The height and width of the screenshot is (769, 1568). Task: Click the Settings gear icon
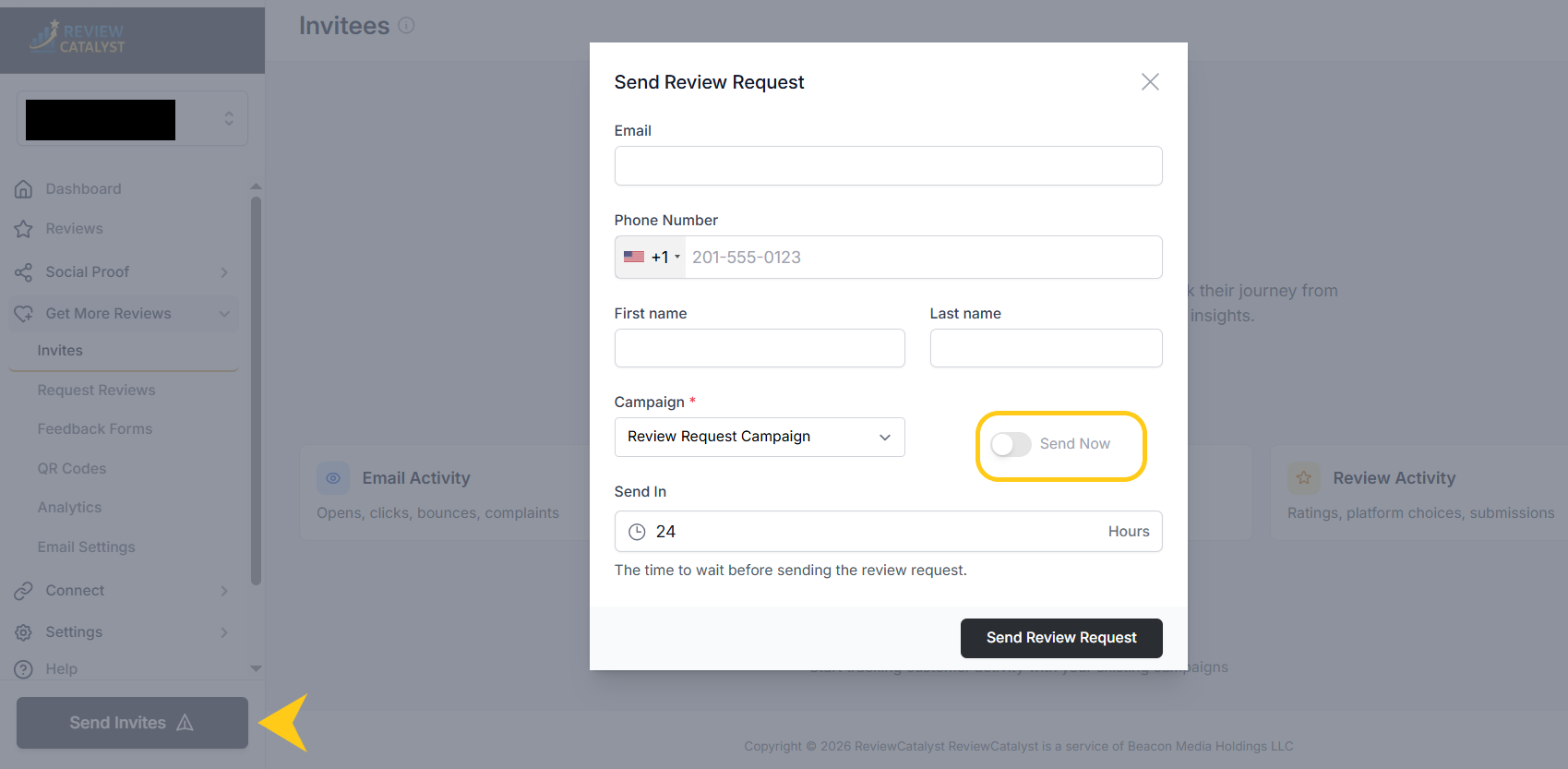(24, 632)
